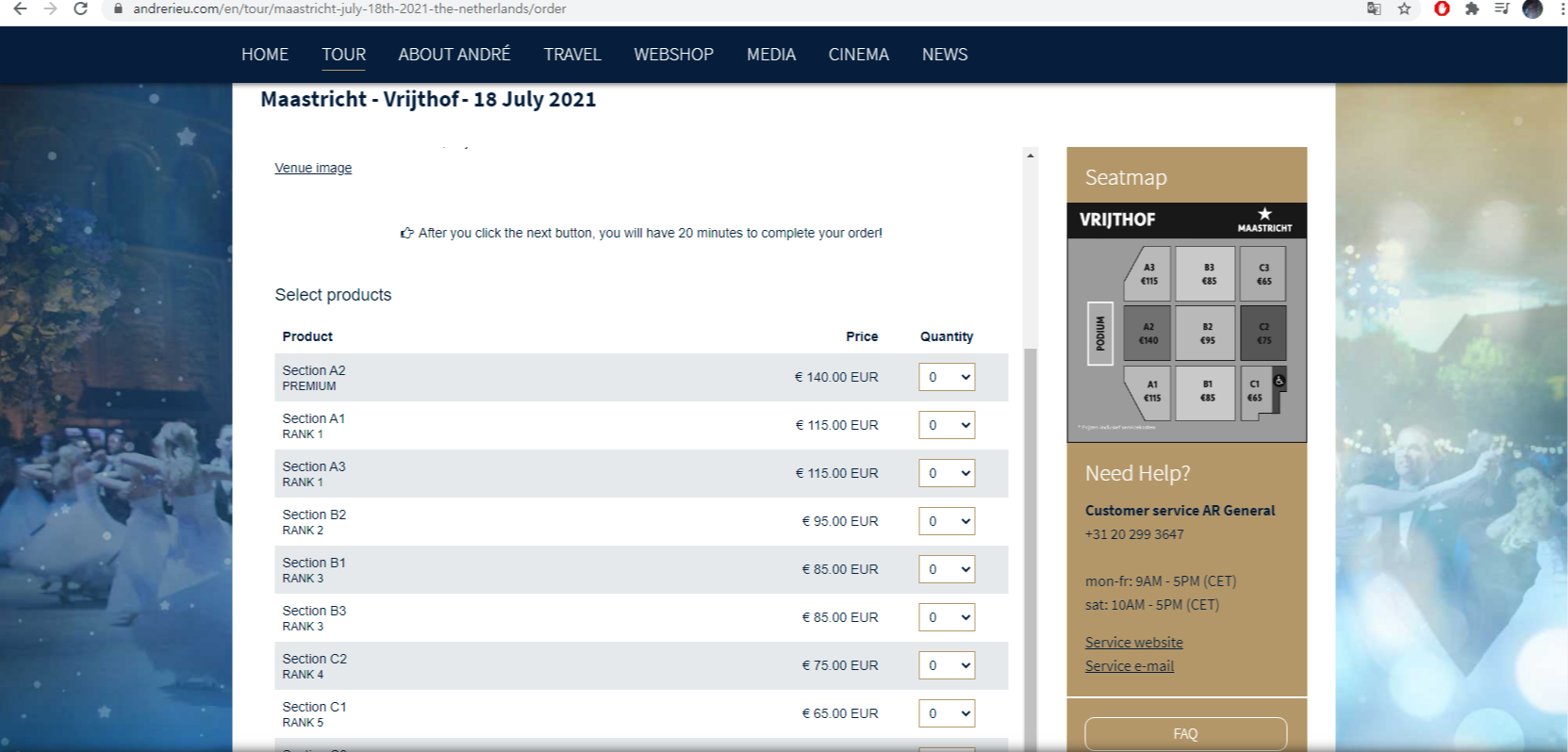The image size is (1568, 752).
Task: Click the 'Product' column header
Action: (307, 336)
